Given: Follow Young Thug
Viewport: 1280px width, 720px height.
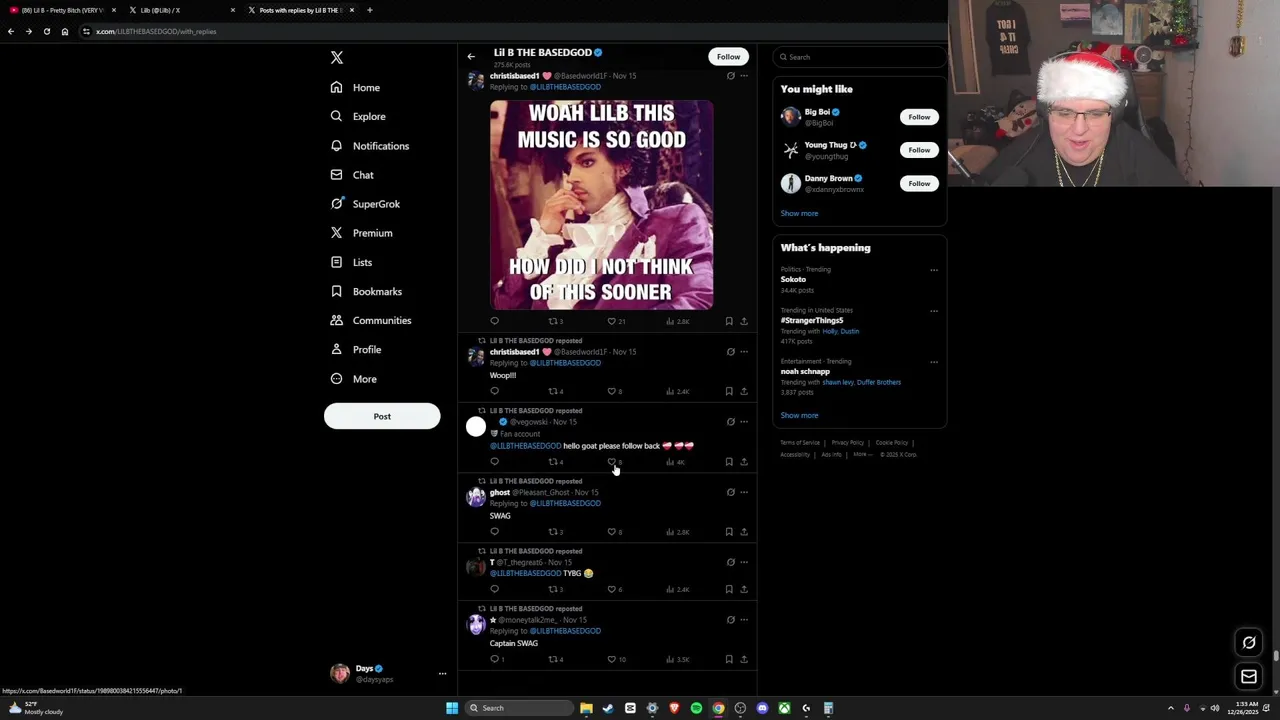Looking at the screenshot, I should pyautogui.click(x=919, y=150).
